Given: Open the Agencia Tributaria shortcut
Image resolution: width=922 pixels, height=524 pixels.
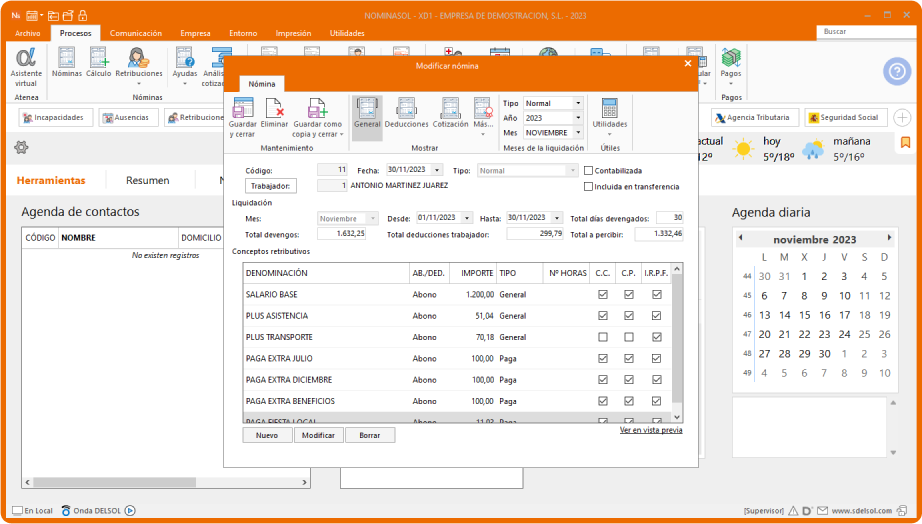Looking at the screenshot, I should 754,118.
